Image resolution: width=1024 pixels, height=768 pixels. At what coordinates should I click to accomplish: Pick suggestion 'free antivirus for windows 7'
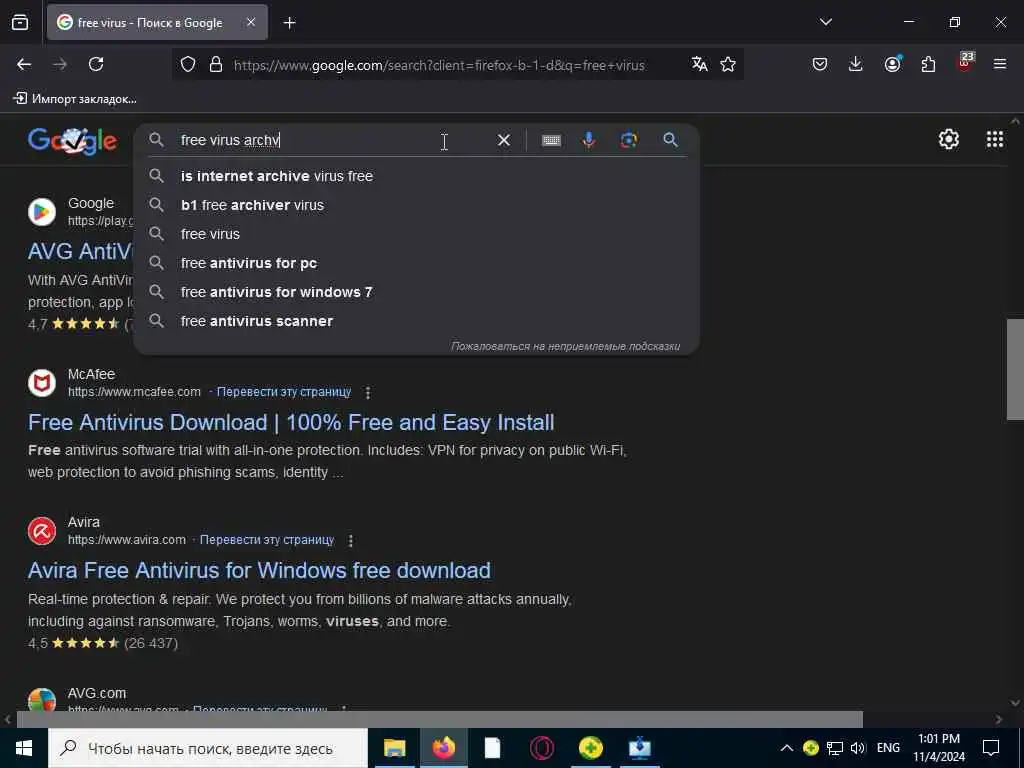click(x=417, y=292)
